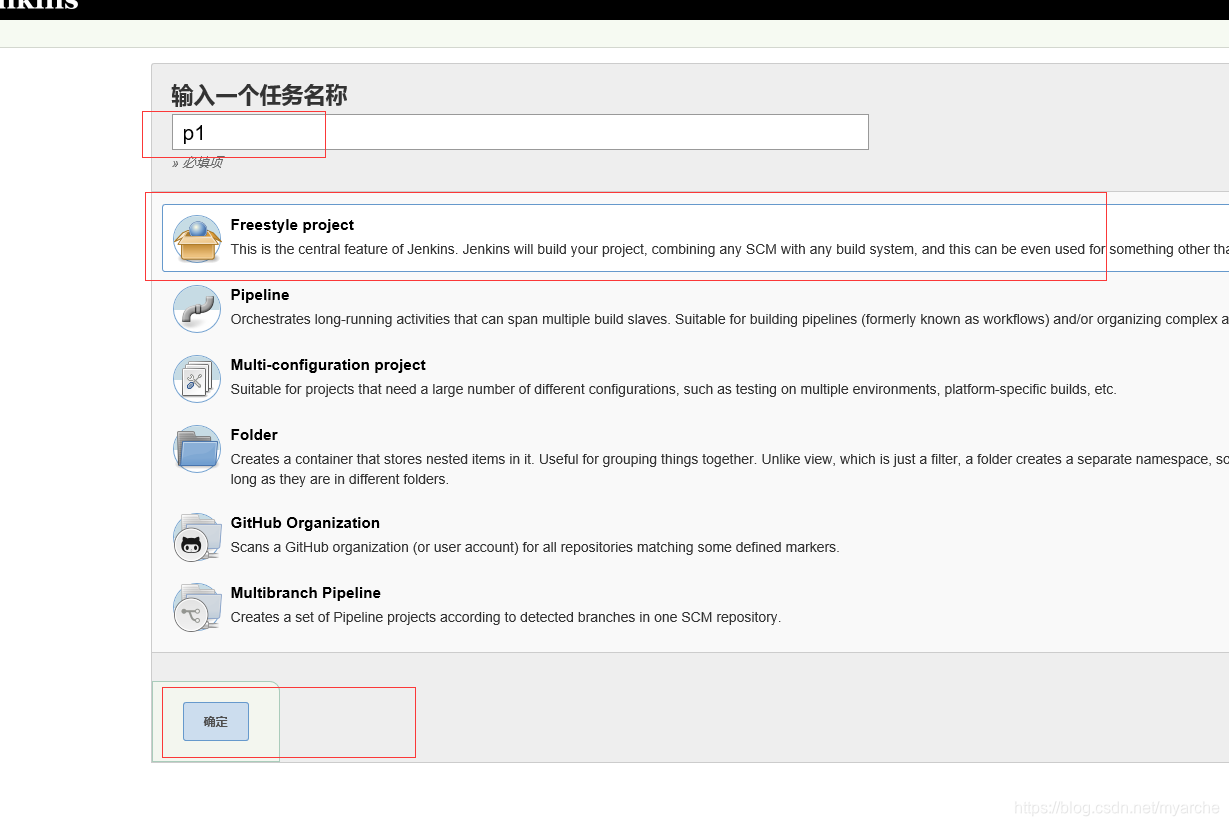
Task: Select the GitHub Organization title
Action: coord(305,523)
